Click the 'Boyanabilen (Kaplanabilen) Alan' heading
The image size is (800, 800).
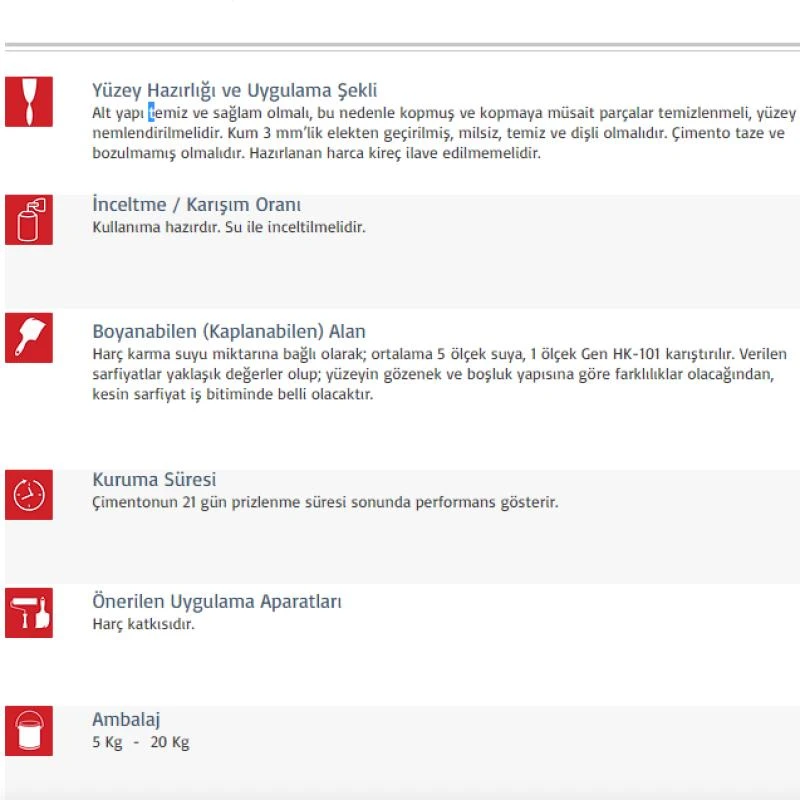(x=228, y=331)
